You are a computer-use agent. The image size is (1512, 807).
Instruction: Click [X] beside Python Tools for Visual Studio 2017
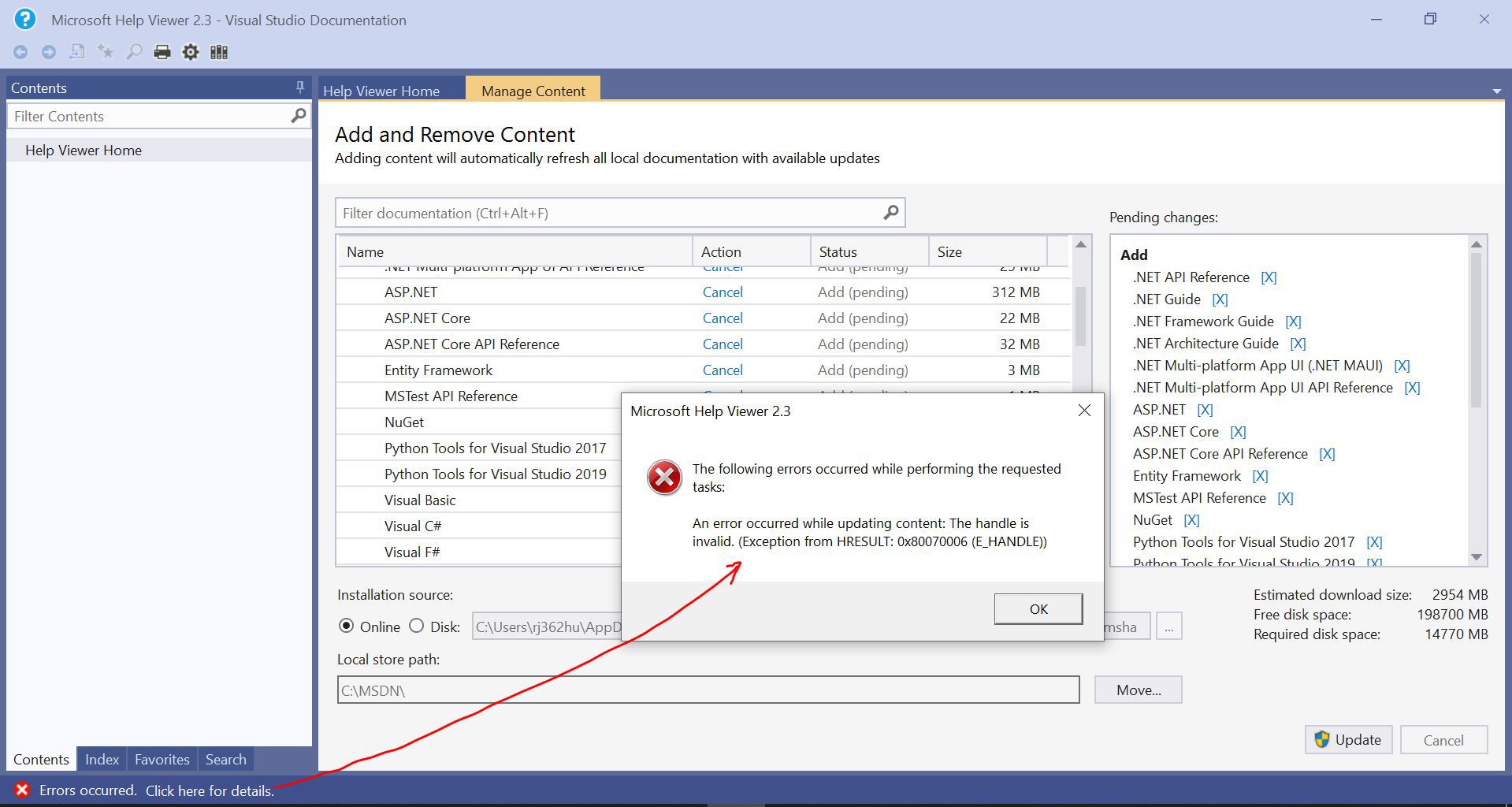(1374, 542)
